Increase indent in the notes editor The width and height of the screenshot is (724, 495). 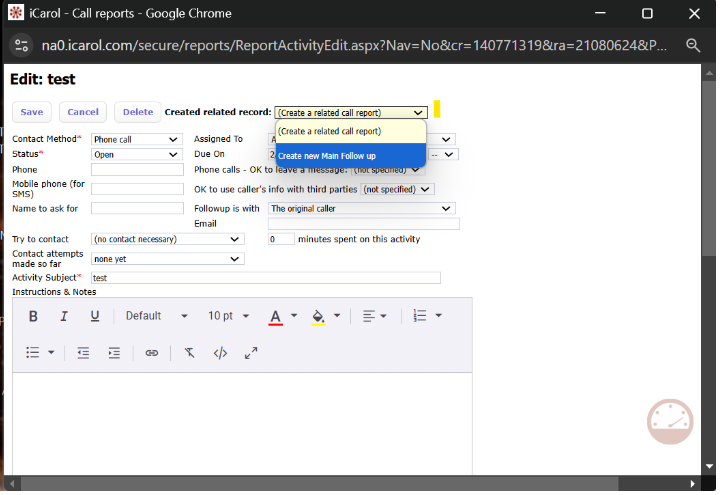[x=114, y=353]
